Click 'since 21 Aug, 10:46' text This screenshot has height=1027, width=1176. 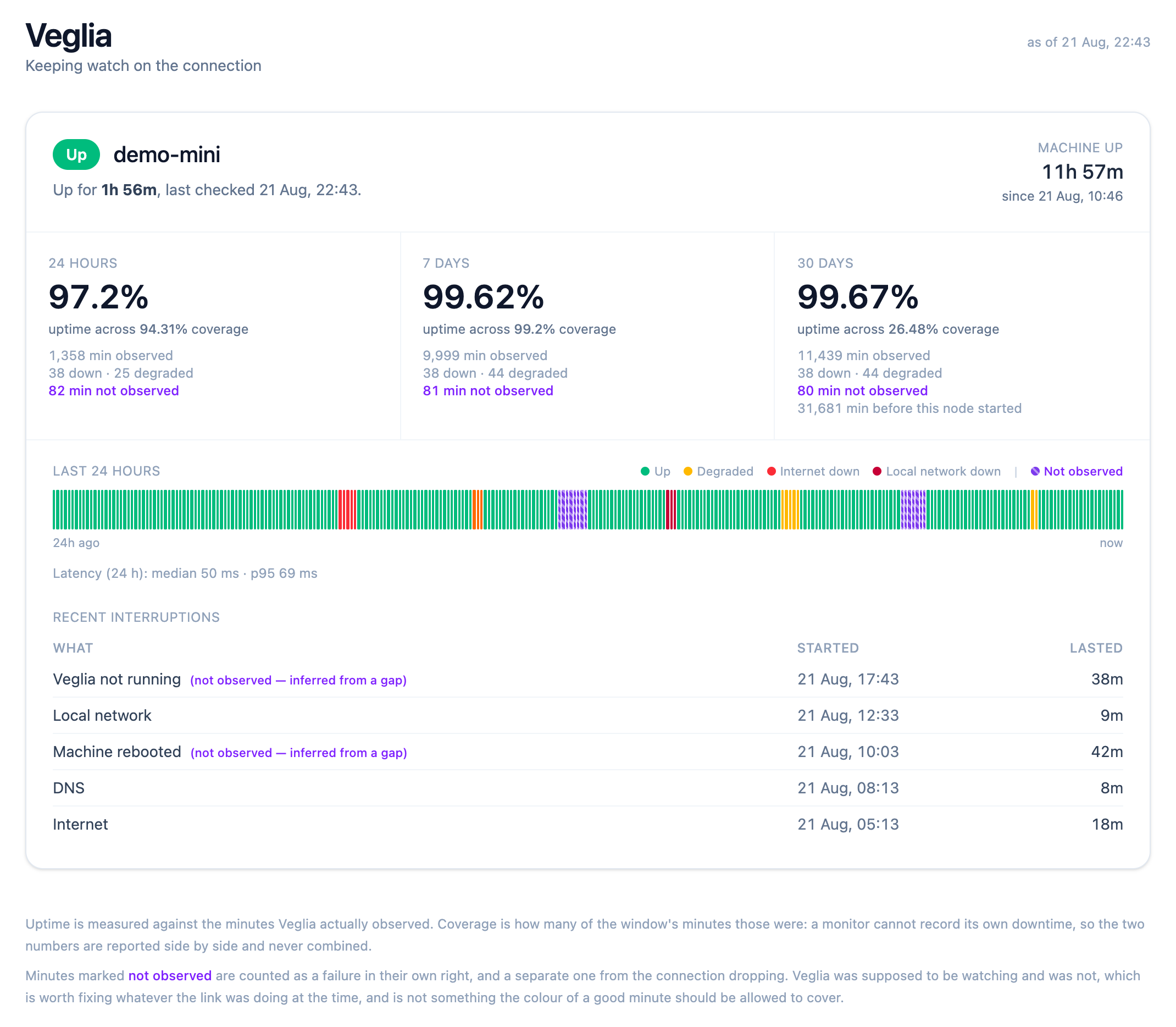(x=1062, y=196)
